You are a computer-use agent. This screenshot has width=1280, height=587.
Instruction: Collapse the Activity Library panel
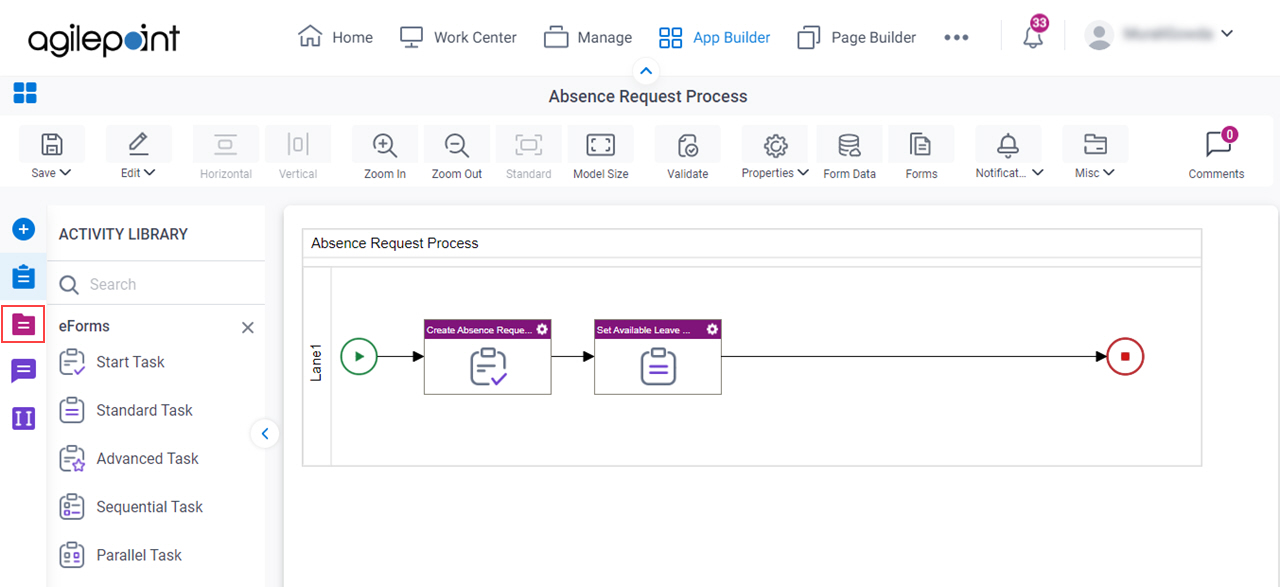[x=265, y=434]
